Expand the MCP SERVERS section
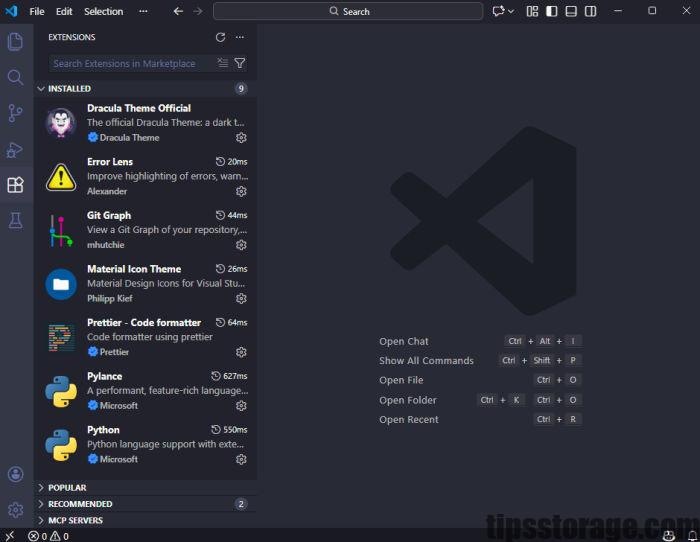Image resolution: width=700 pixels, height=542 pixels. [145, 520]
